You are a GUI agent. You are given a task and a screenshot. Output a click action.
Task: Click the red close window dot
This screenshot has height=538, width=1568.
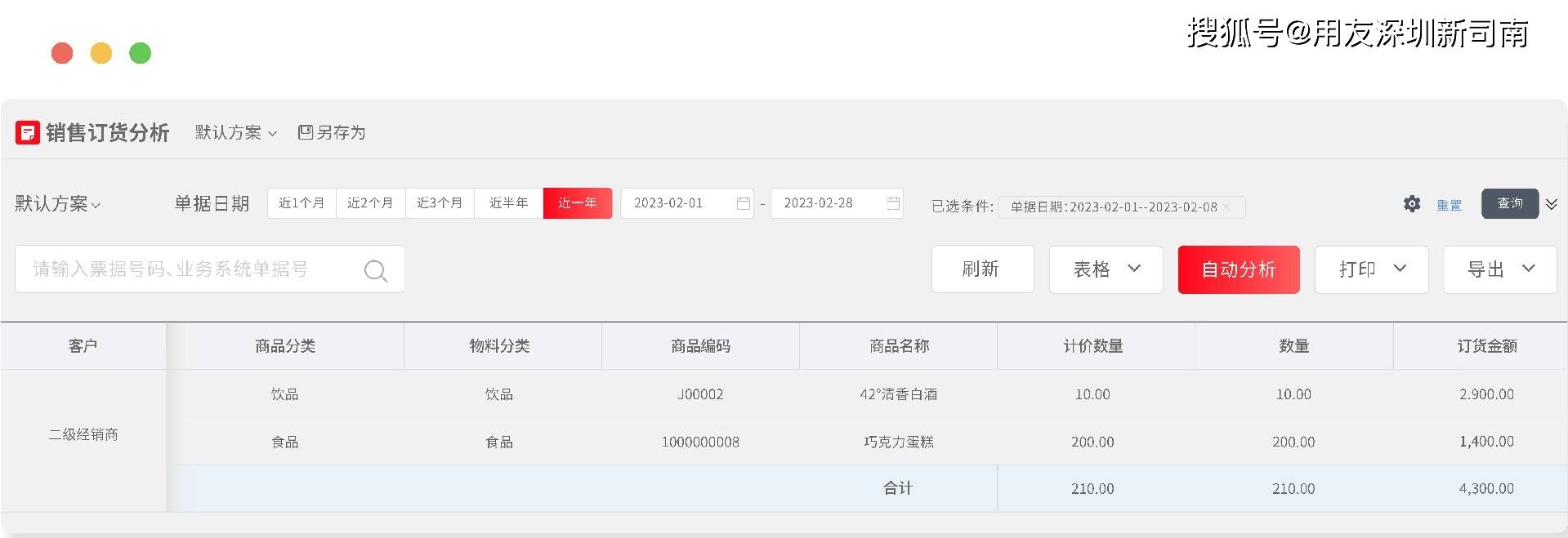tap(62, 53)
